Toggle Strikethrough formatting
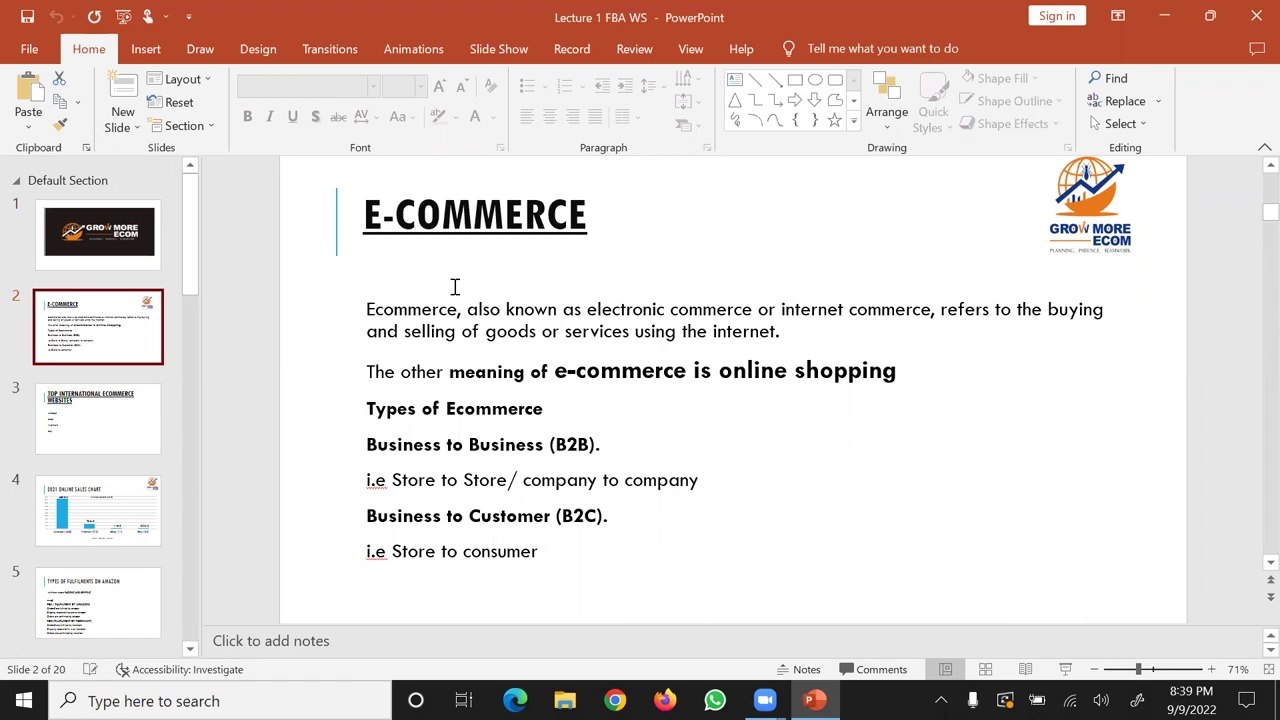 coord(339,116)
